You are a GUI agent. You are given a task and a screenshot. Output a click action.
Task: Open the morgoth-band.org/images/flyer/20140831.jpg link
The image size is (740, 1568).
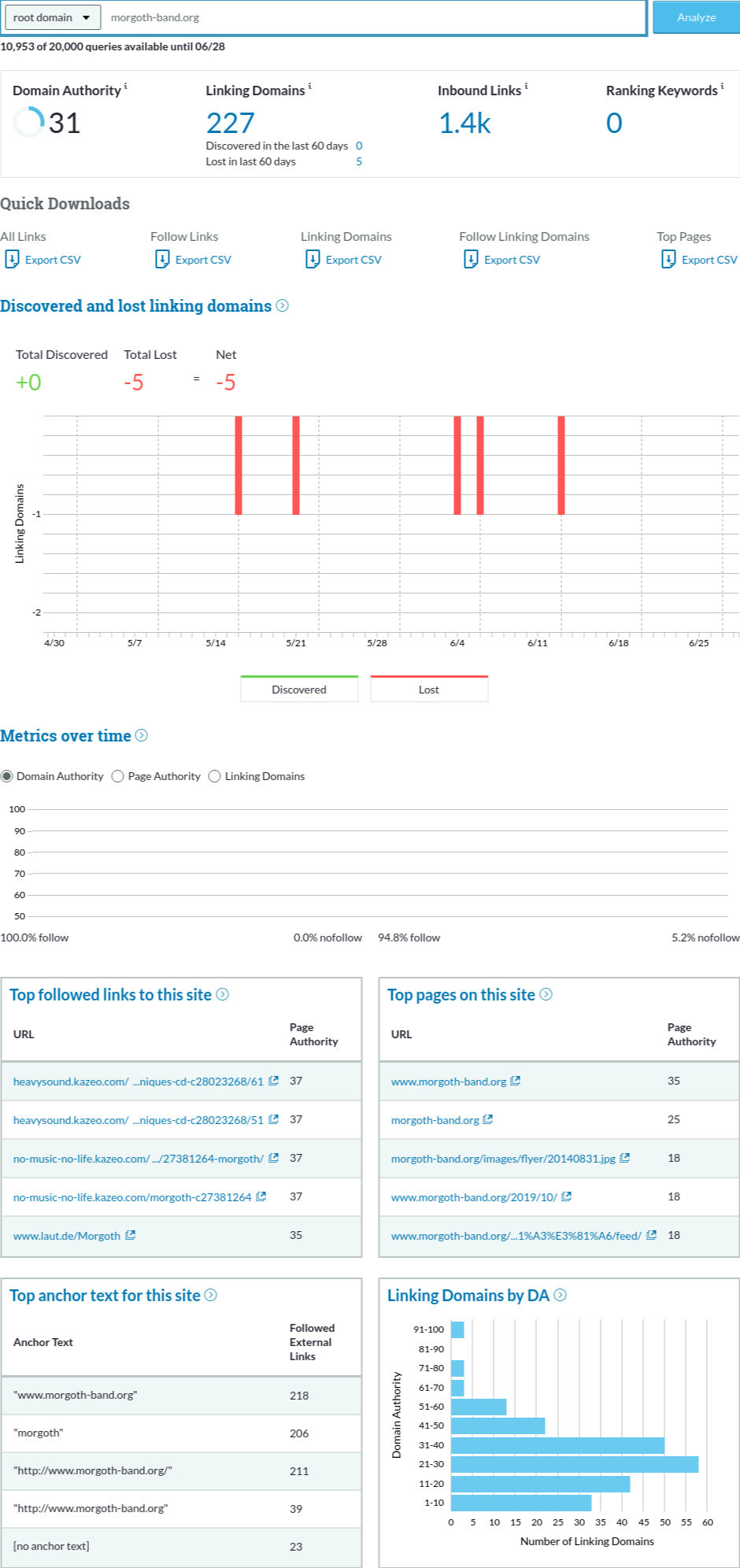[x=503, y=1159]
